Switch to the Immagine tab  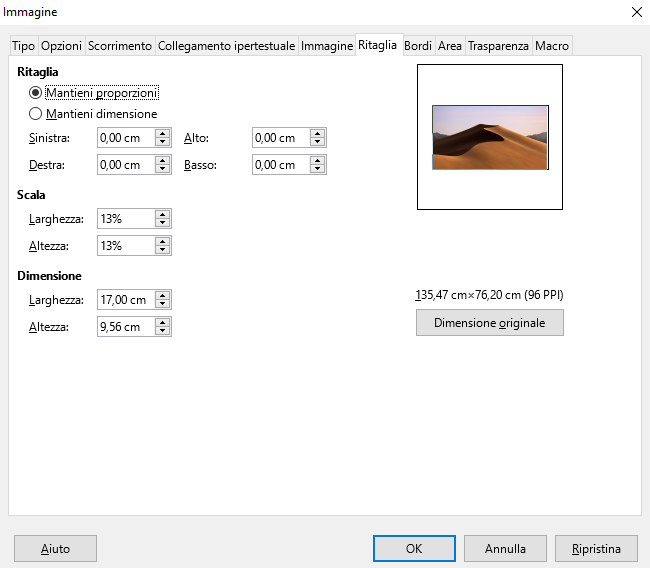tap(327, 46)
